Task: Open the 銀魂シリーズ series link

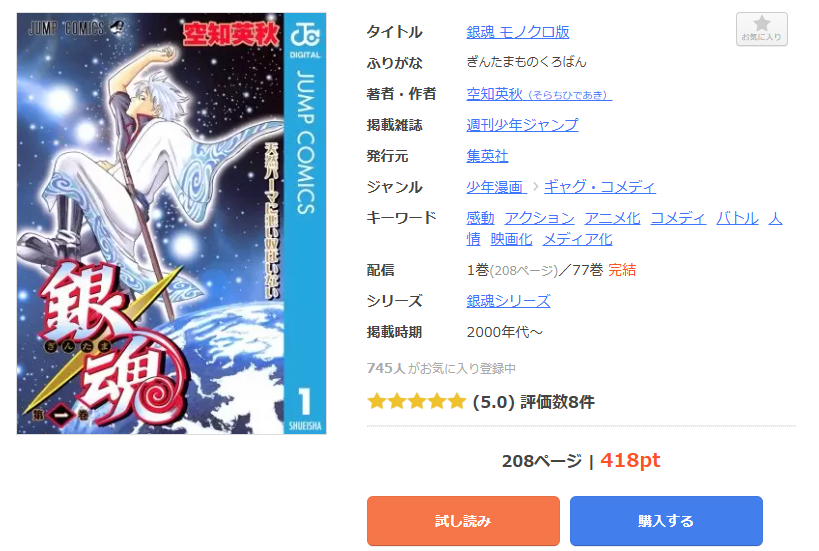Action: 508,301
